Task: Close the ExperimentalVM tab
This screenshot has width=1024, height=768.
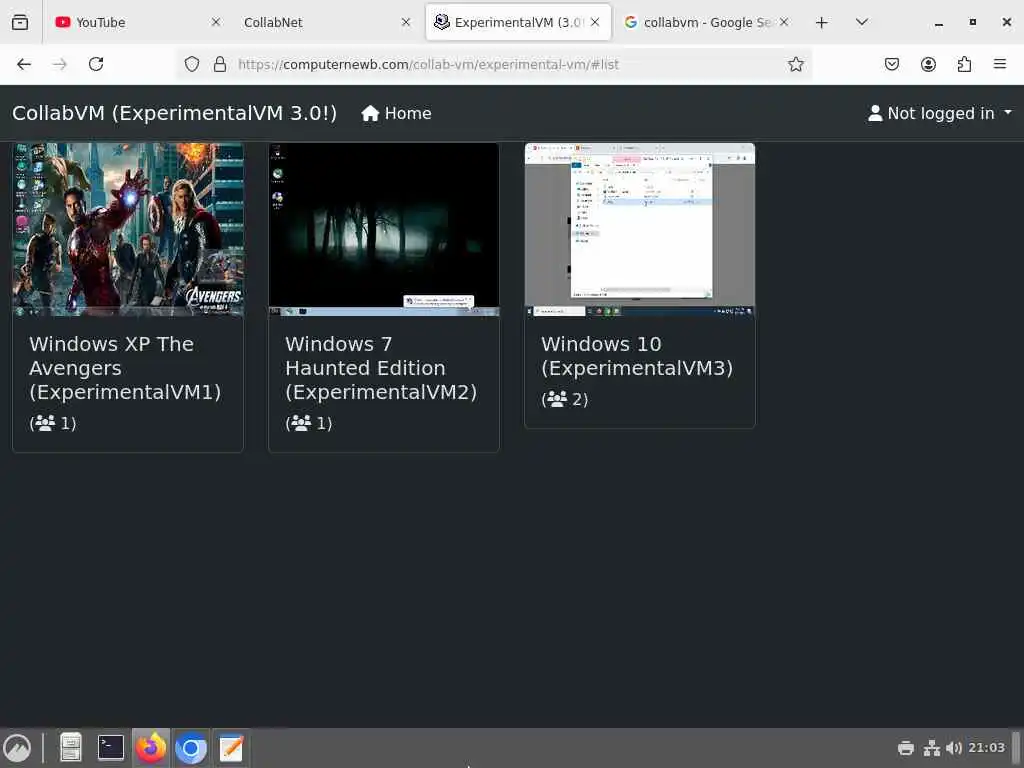Action: [595, 22]
